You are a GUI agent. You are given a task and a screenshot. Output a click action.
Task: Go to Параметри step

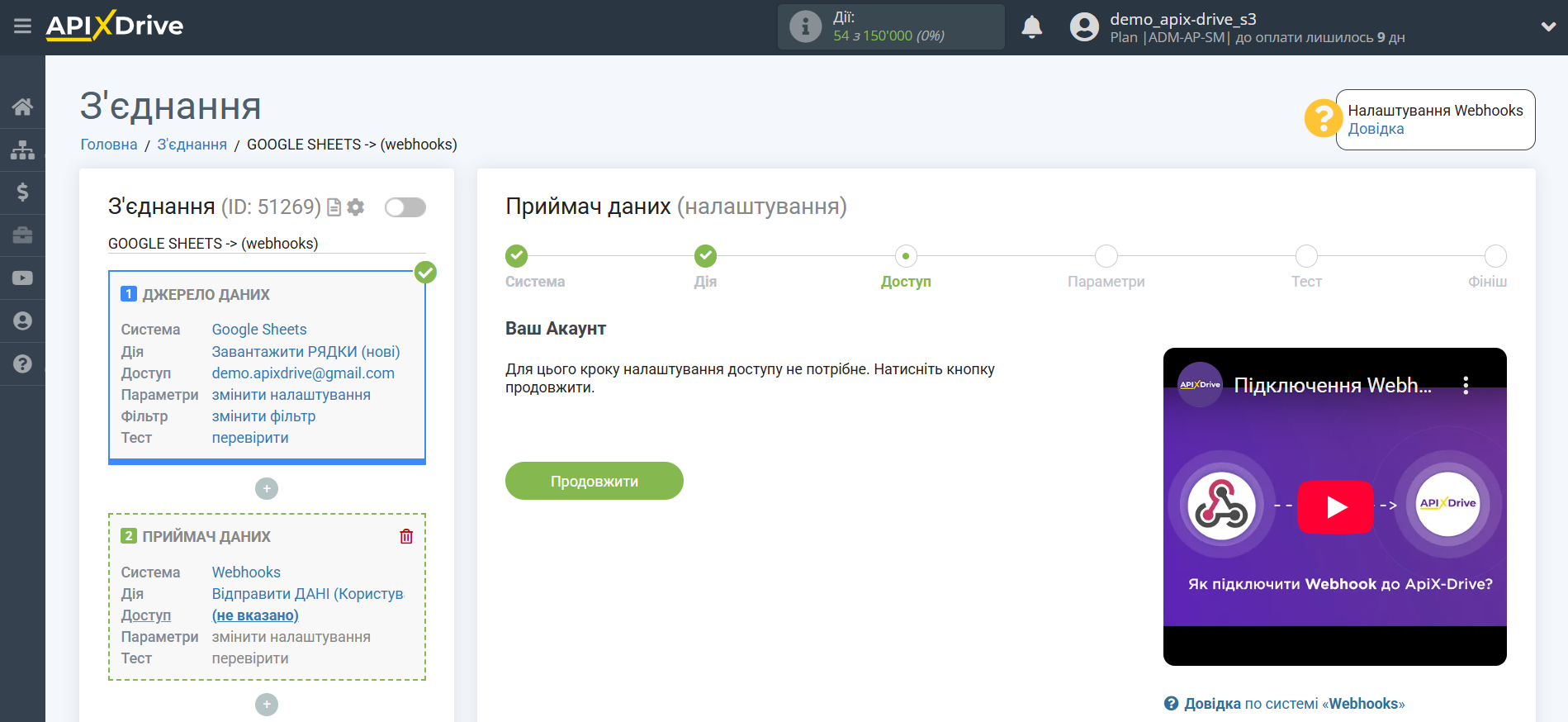coord(1106,256)
